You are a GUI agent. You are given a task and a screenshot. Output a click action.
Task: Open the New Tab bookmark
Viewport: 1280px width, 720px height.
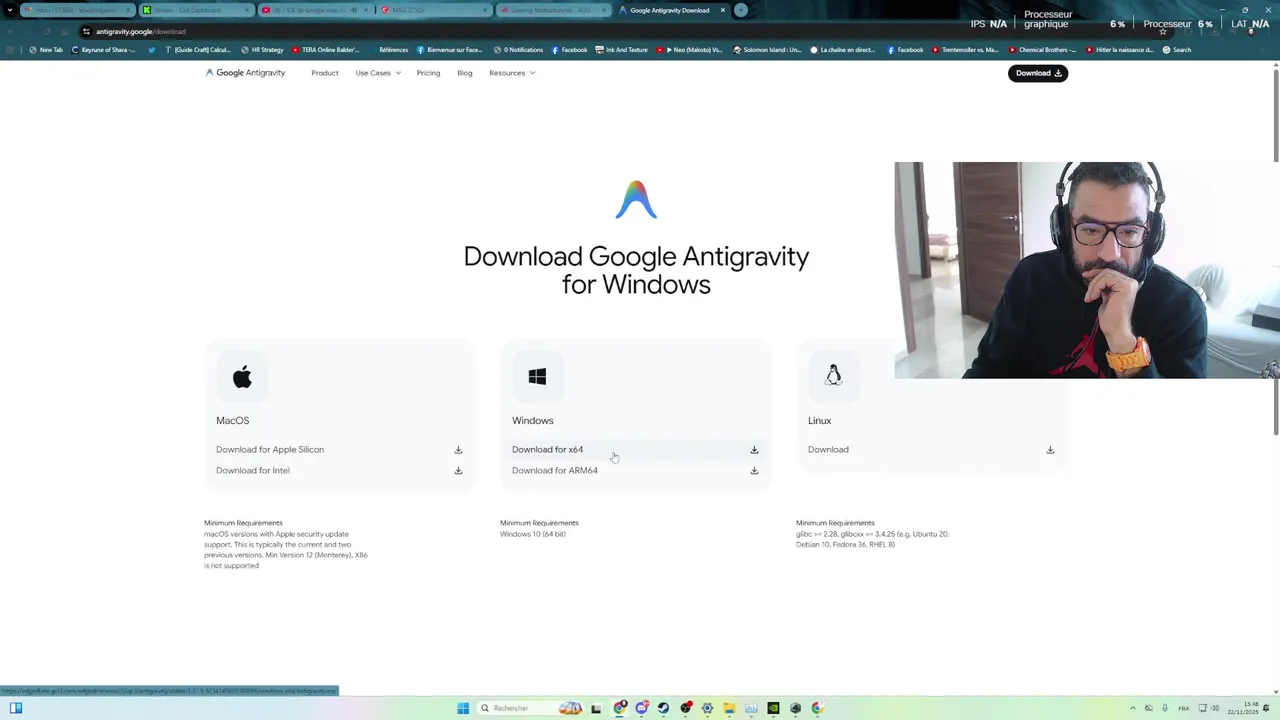coord(46,50)
